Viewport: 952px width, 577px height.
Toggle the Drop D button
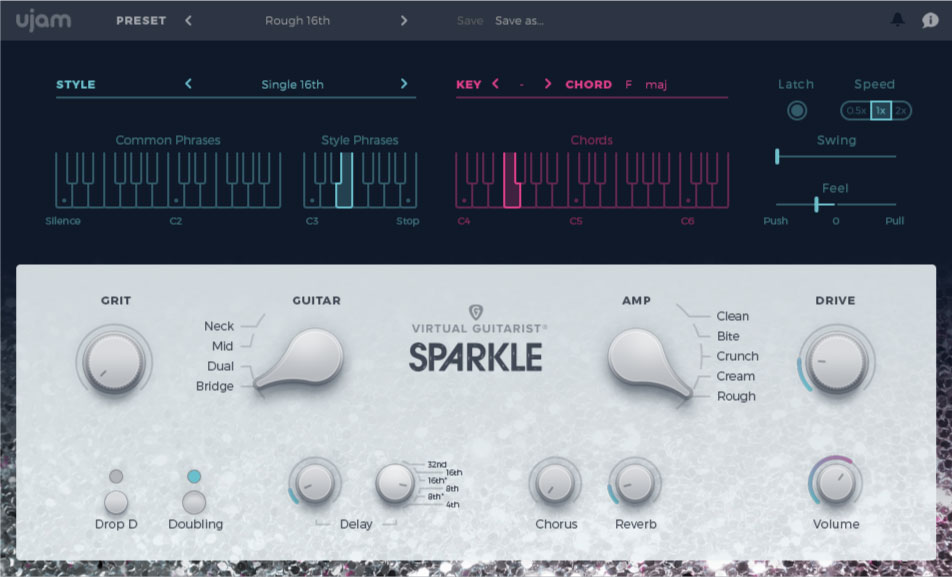[115, 503]
